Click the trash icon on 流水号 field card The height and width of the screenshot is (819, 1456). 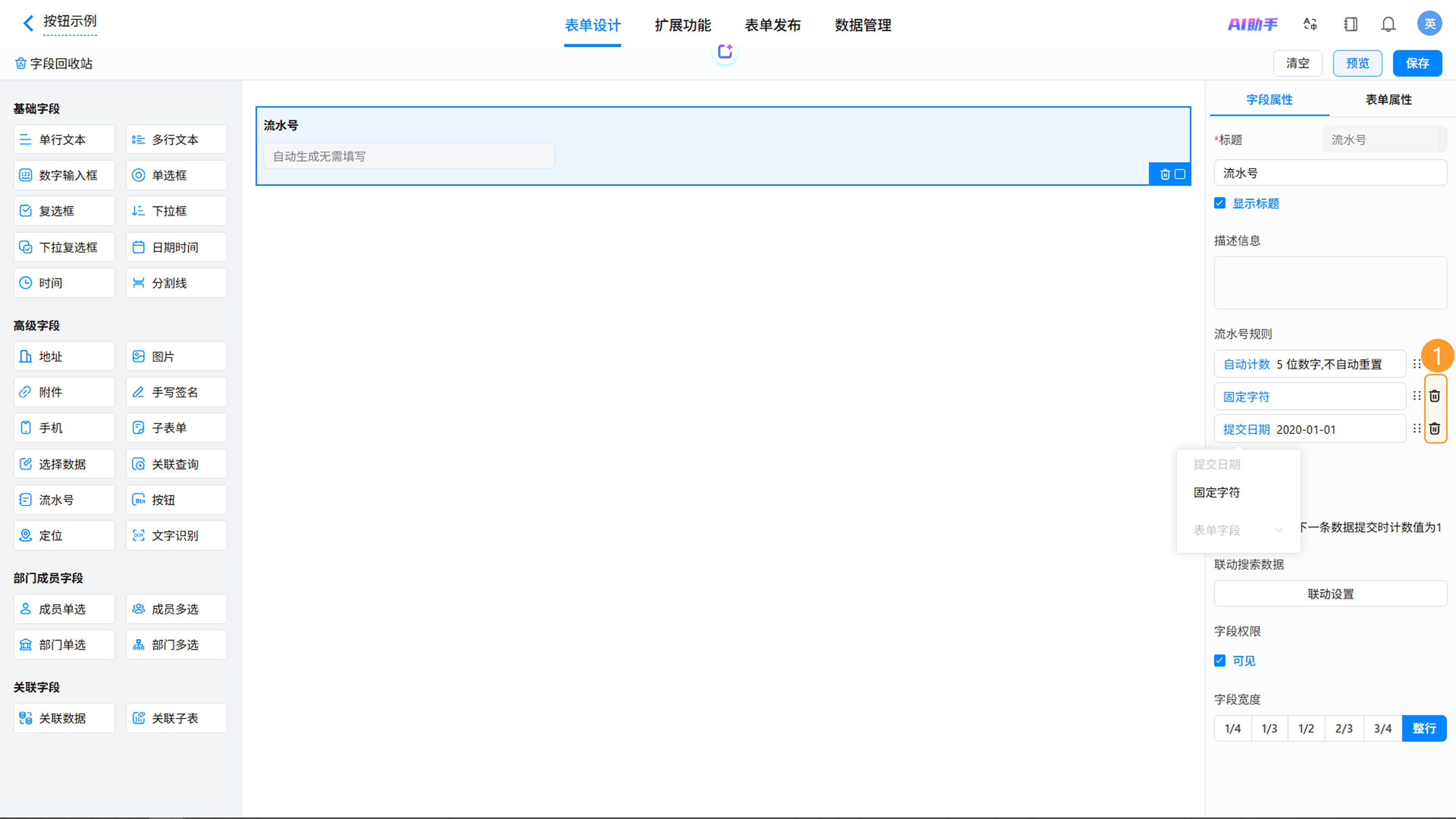[1165, 174]
